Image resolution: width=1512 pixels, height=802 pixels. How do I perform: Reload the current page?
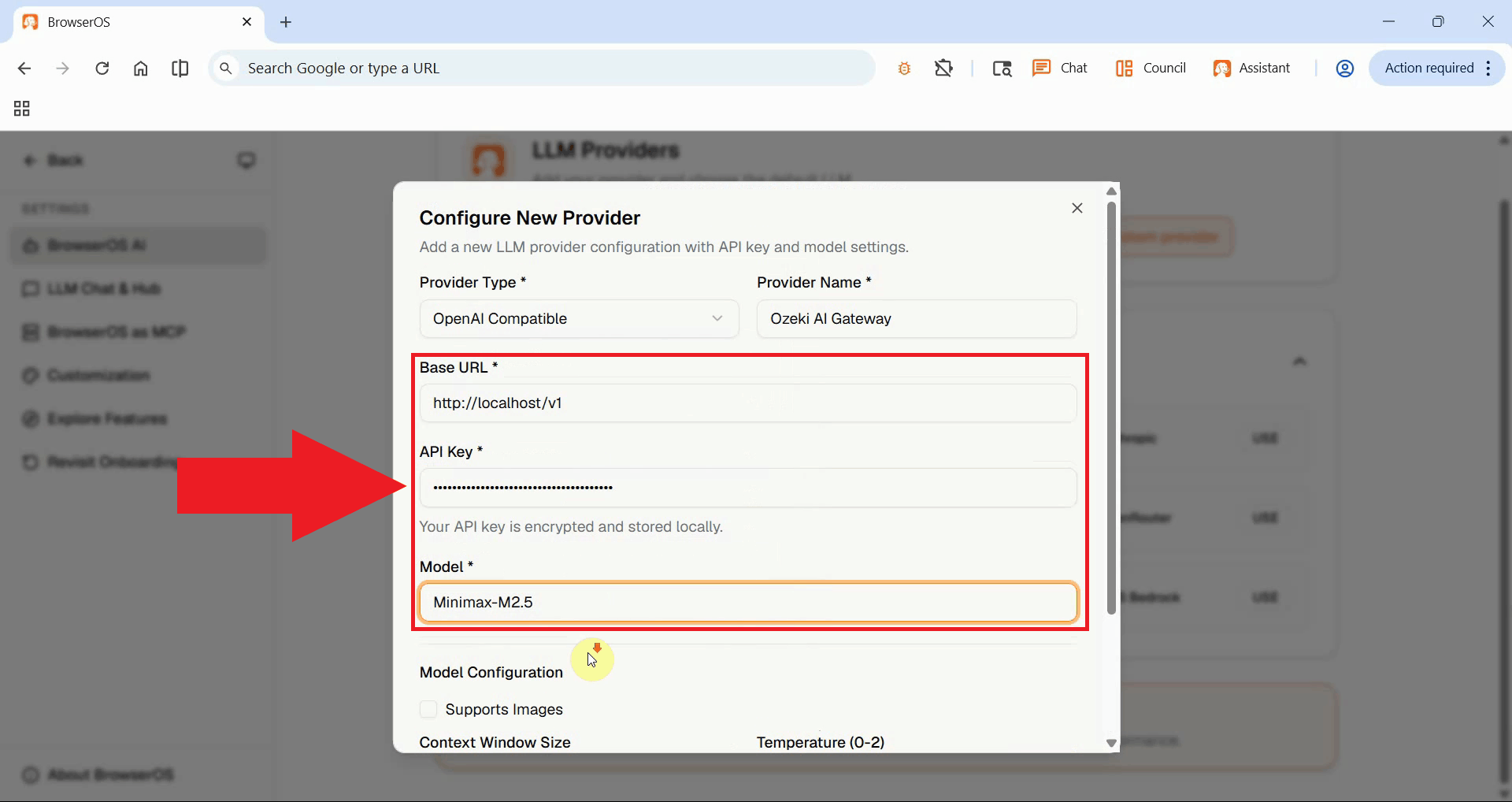(x=102, y=68)
